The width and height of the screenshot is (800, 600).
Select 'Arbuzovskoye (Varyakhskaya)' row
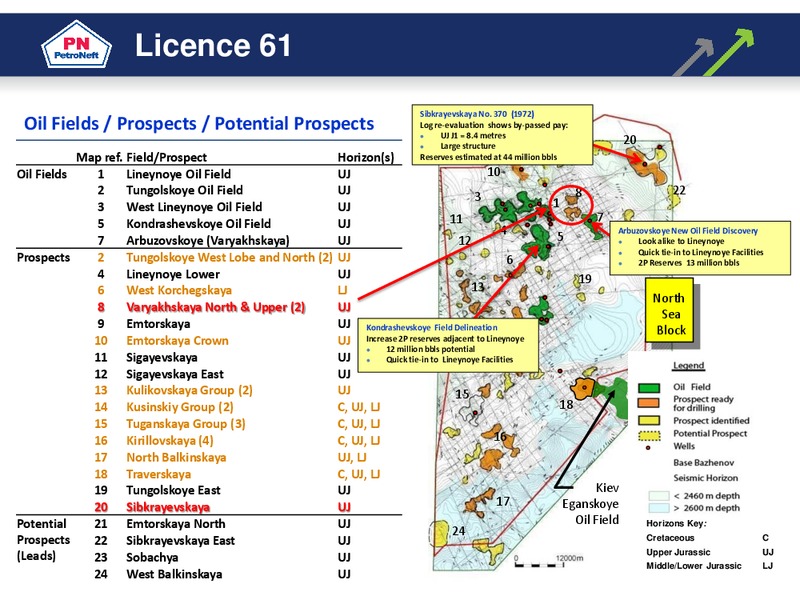click(209, 240)
